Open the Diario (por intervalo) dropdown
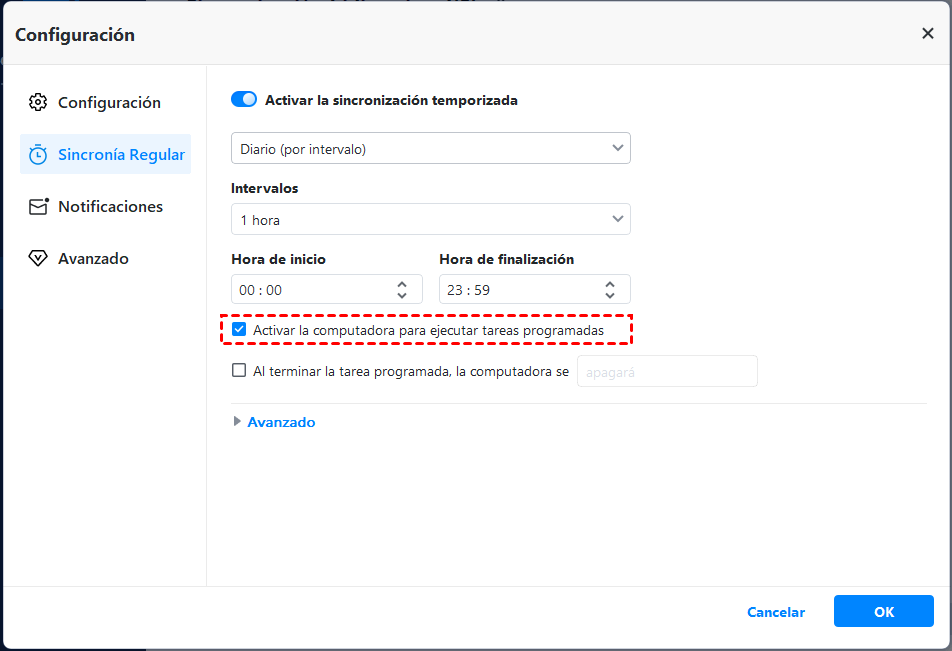The height and width of the screenshot is (651, 952). coord(430,149)
